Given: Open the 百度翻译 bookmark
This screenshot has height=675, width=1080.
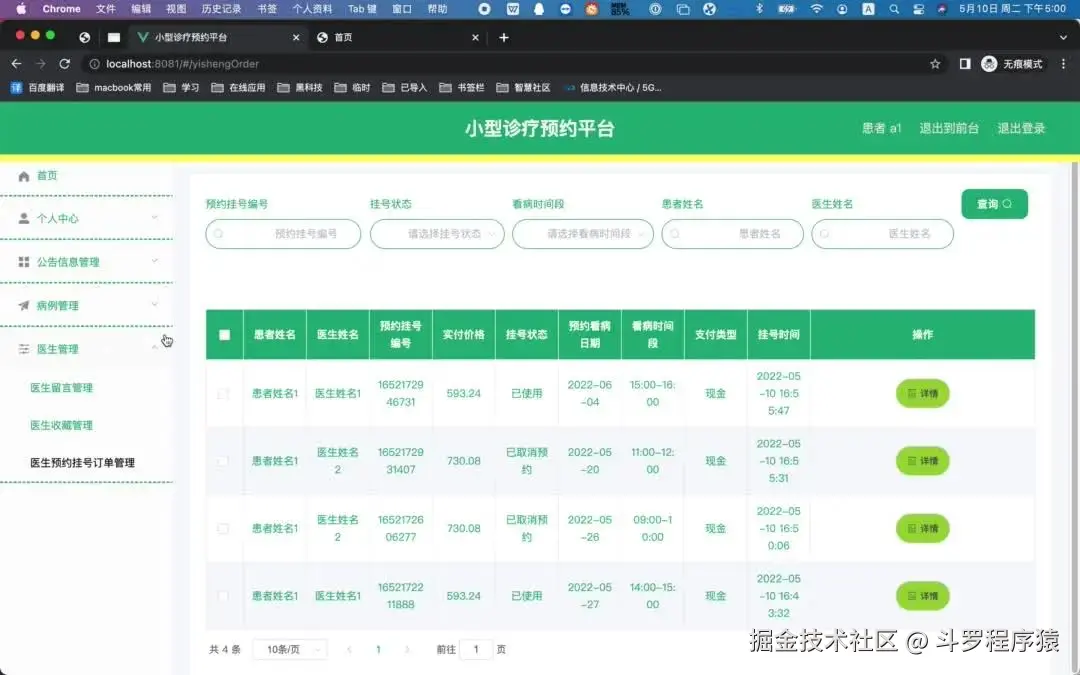Looking at the screenshot, I should tap(37, 87).
